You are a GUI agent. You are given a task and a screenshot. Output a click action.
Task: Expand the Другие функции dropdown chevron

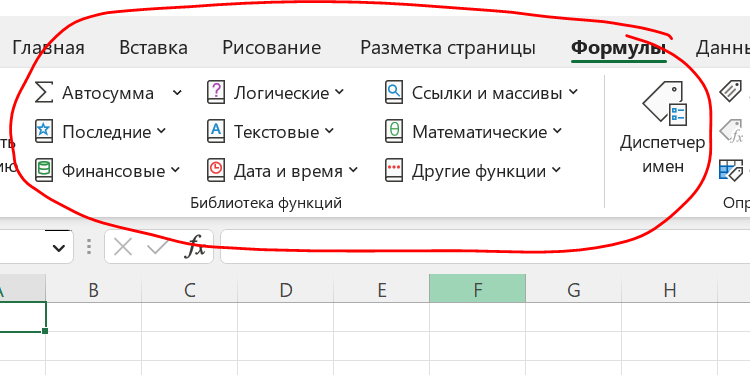click(x=556, y=170)
